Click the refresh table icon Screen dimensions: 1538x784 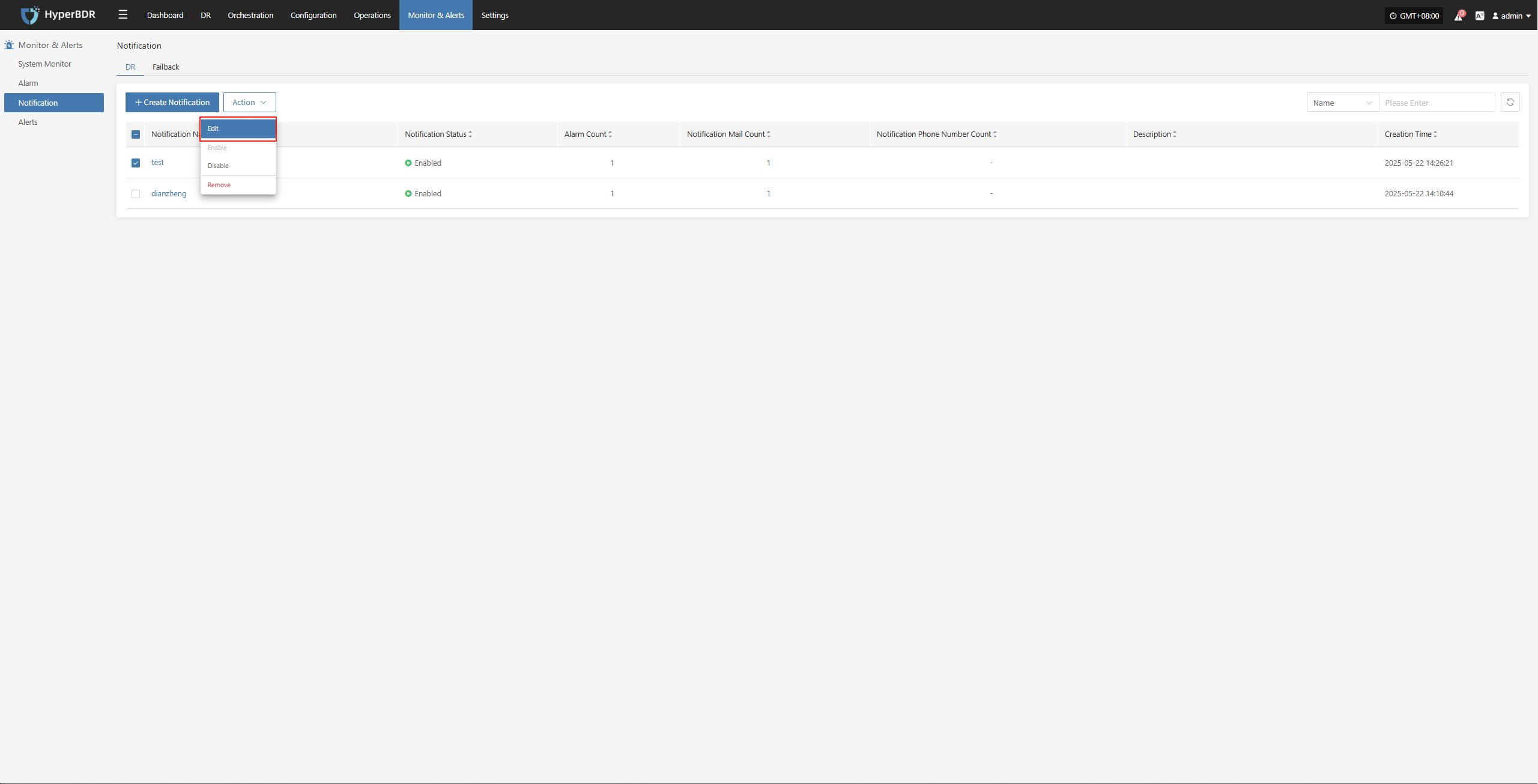[1510, 103]
